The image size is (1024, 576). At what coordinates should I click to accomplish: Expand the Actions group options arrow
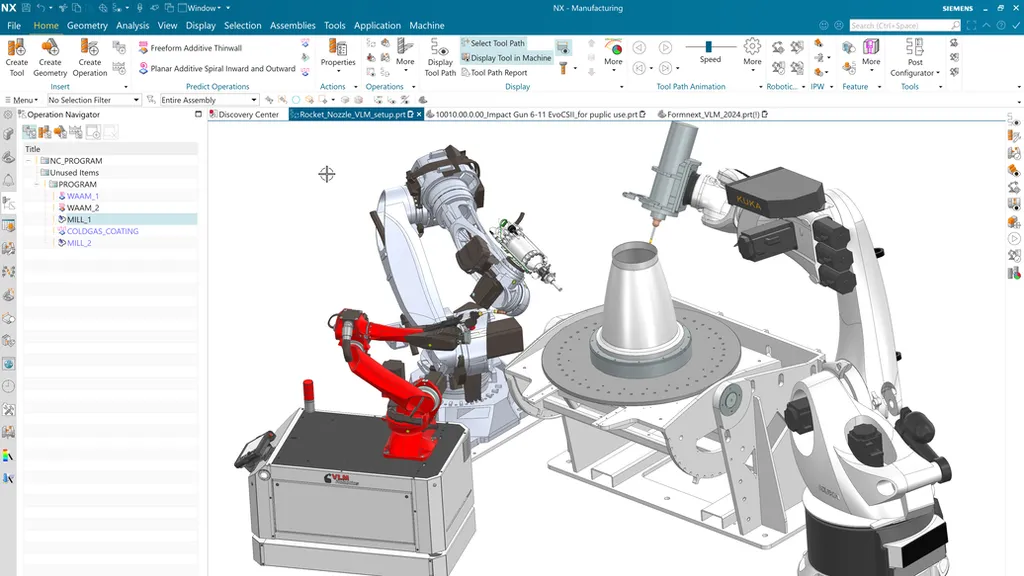click(x=356, y=87)
